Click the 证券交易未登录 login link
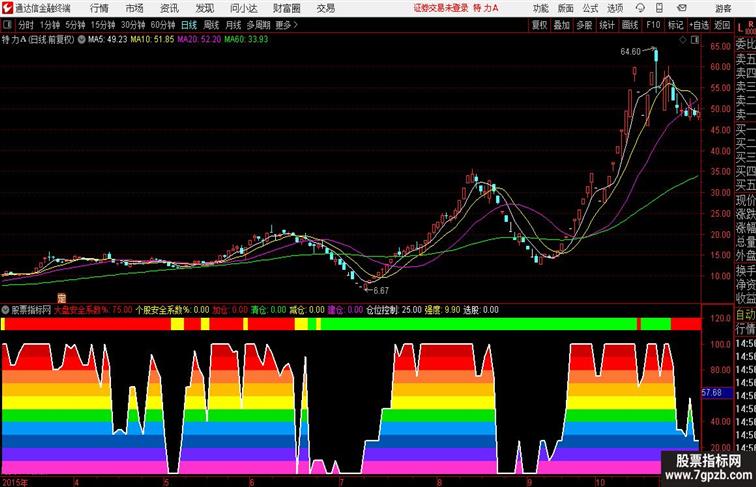 (x=441, y=8)
